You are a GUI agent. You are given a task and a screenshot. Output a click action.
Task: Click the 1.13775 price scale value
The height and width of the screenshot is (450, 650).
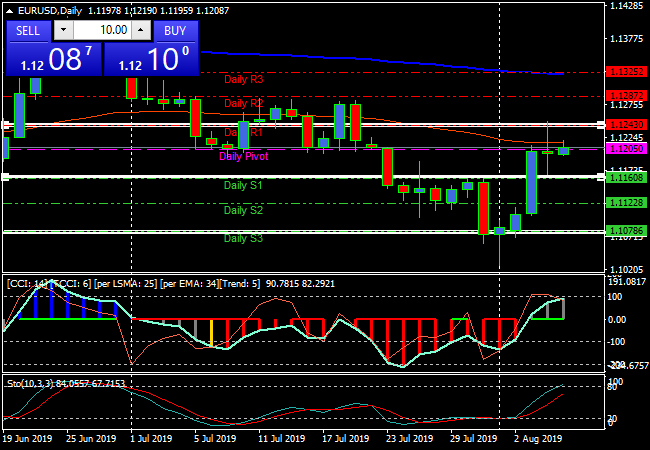(627, 39)
